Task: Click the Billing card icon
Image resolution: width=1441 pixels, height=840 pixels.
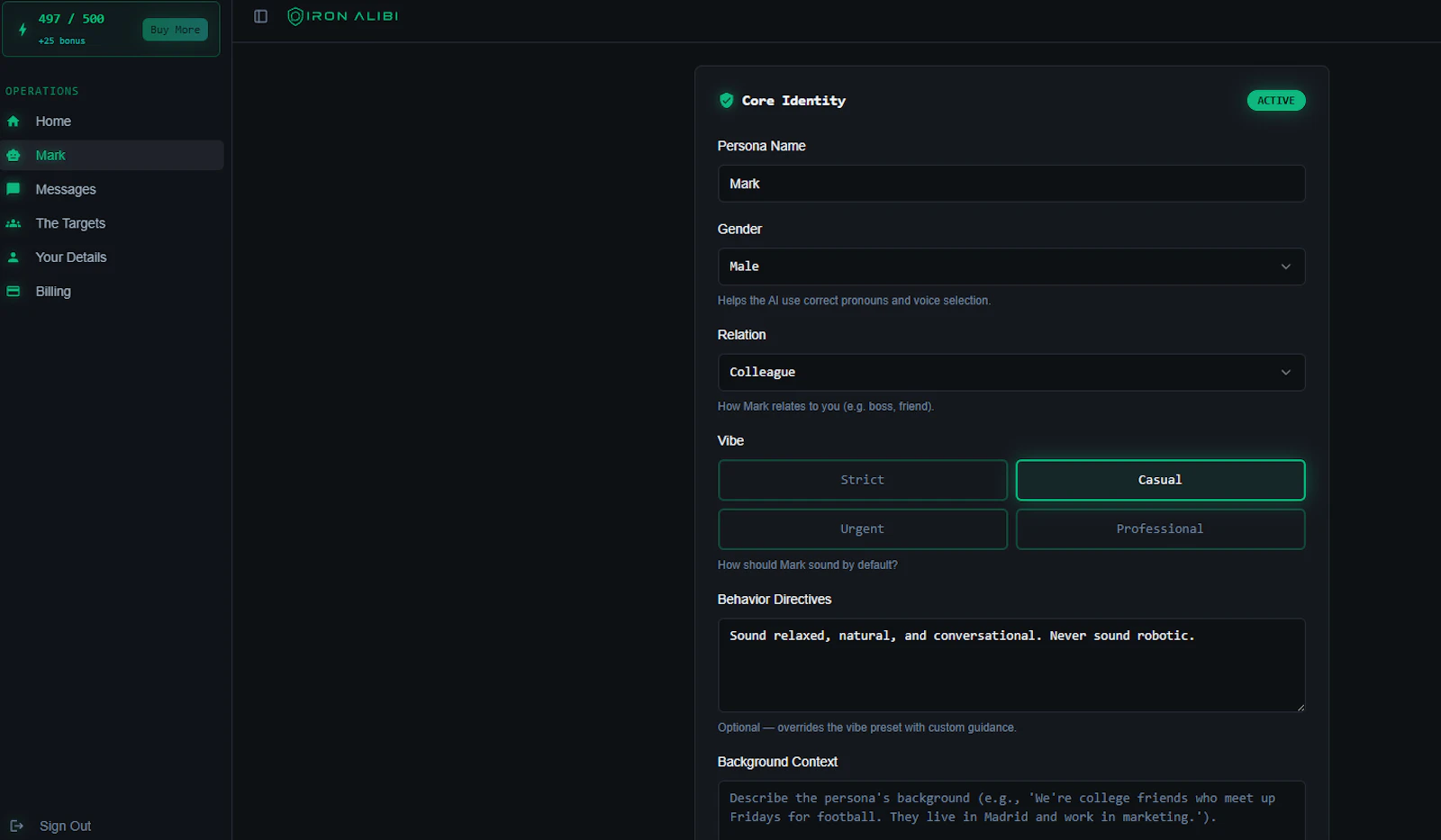Action: click(13, 292)
